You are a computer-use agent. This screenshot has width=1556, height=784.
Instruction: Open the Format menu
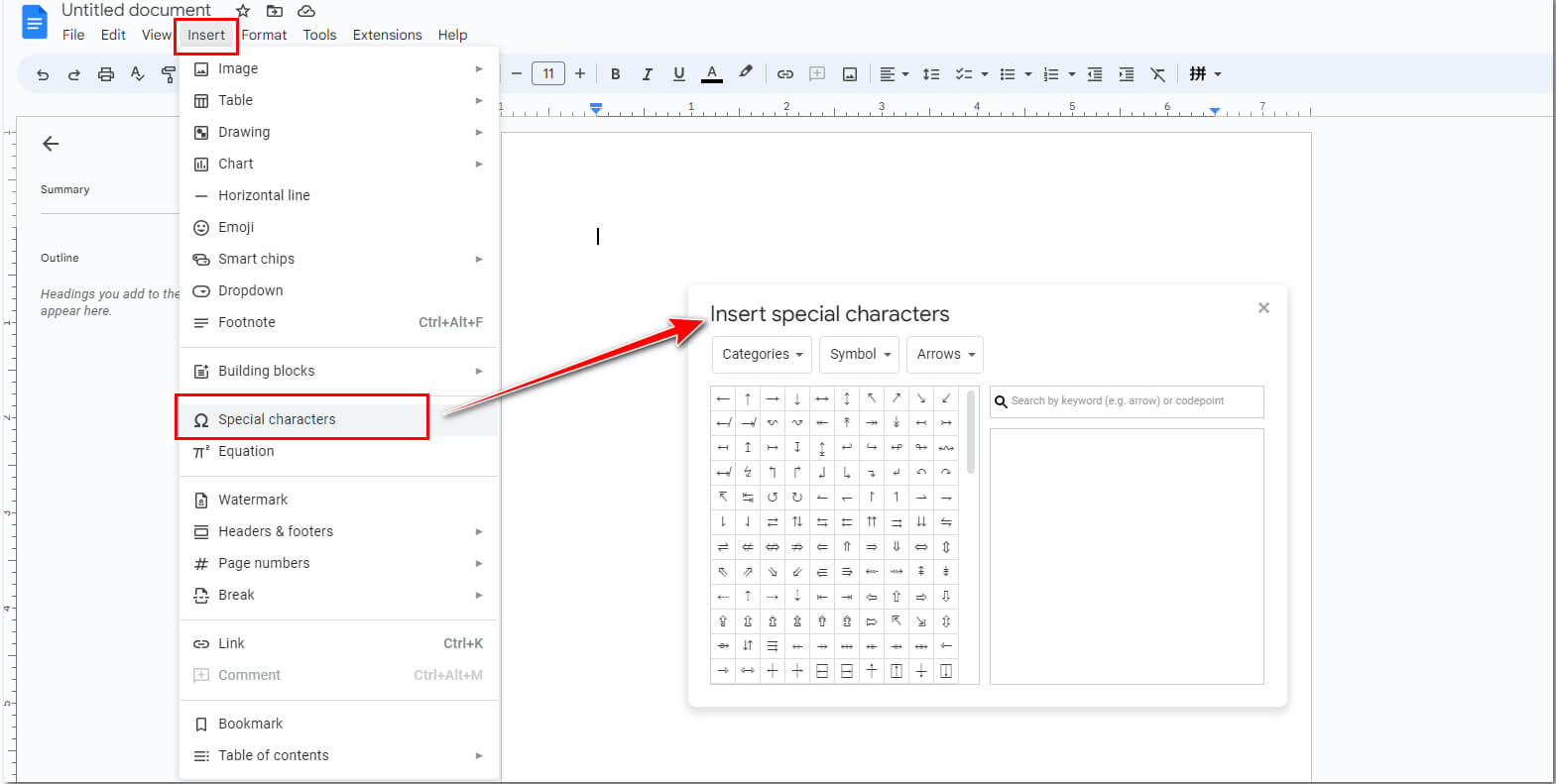coord(264,35)
